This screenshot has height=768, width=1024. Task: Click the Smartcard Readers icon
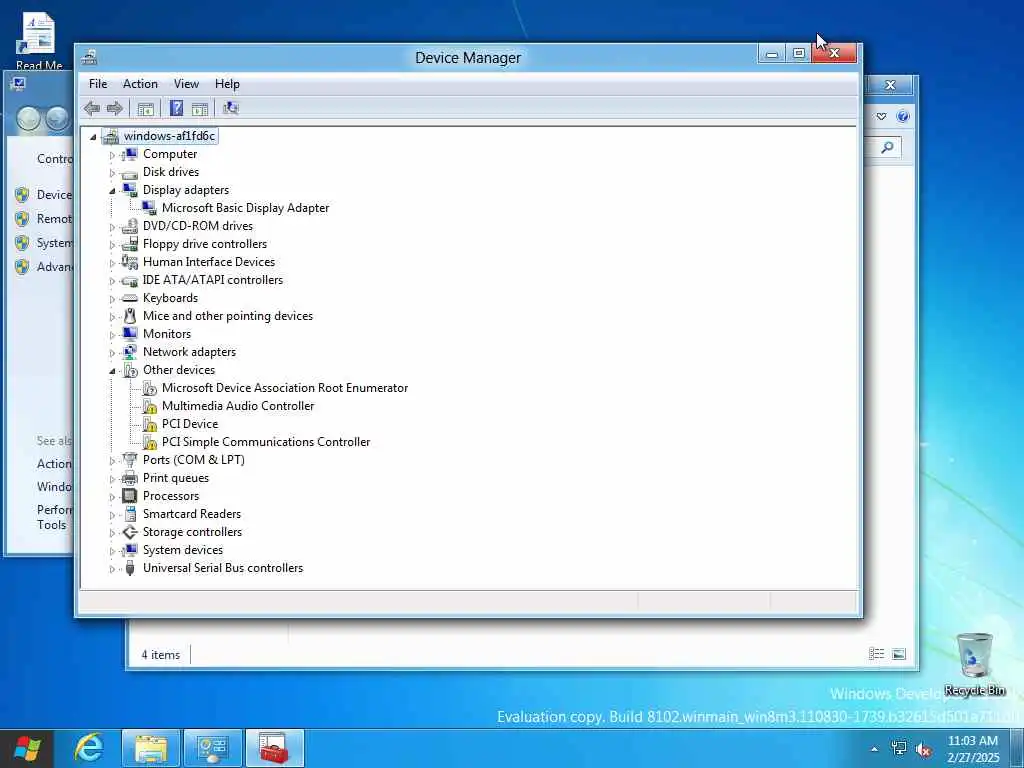pos(130,514)
